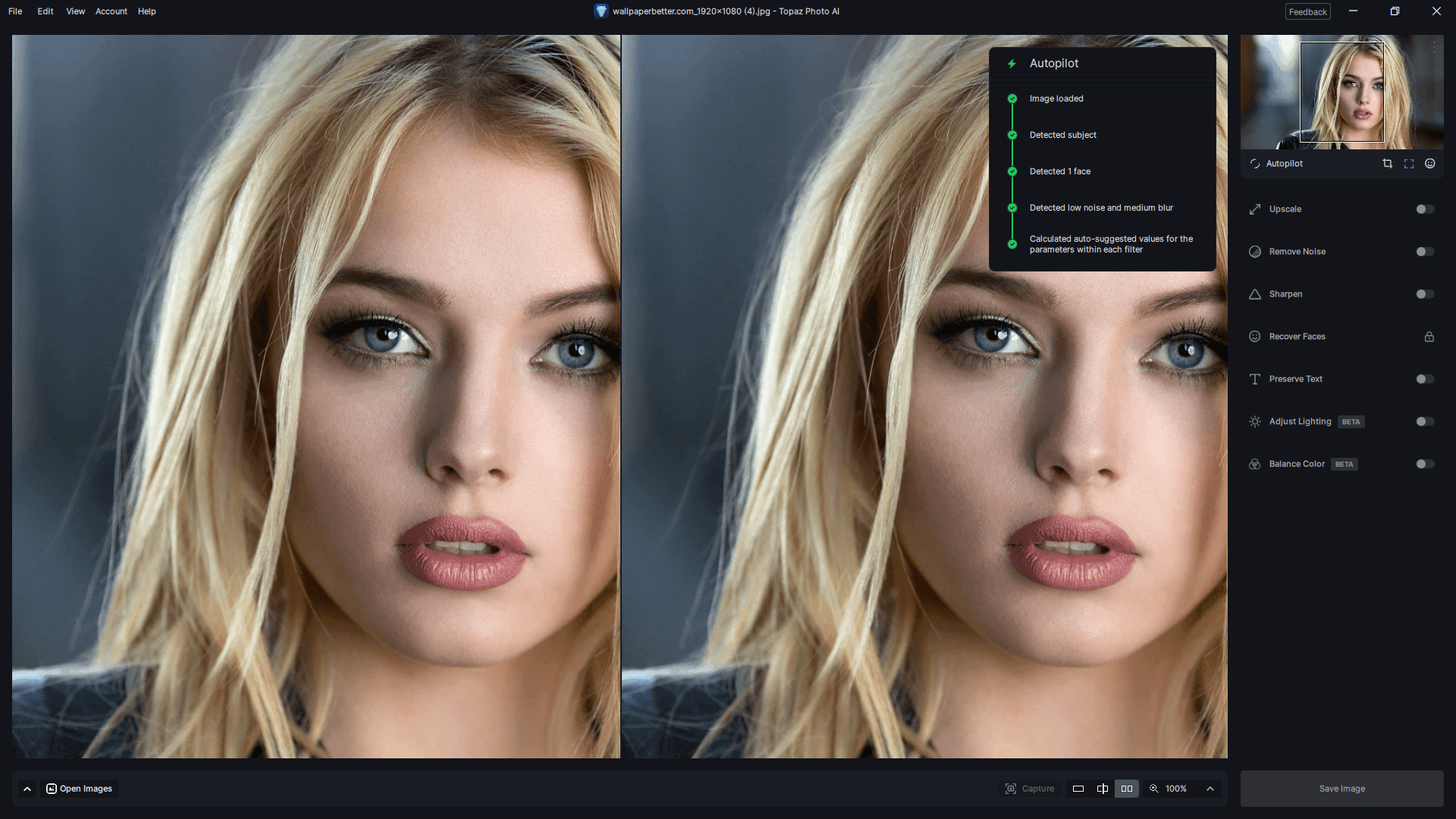Switch to single image view
This screenshot has width=1456, height=819.
1078,789
